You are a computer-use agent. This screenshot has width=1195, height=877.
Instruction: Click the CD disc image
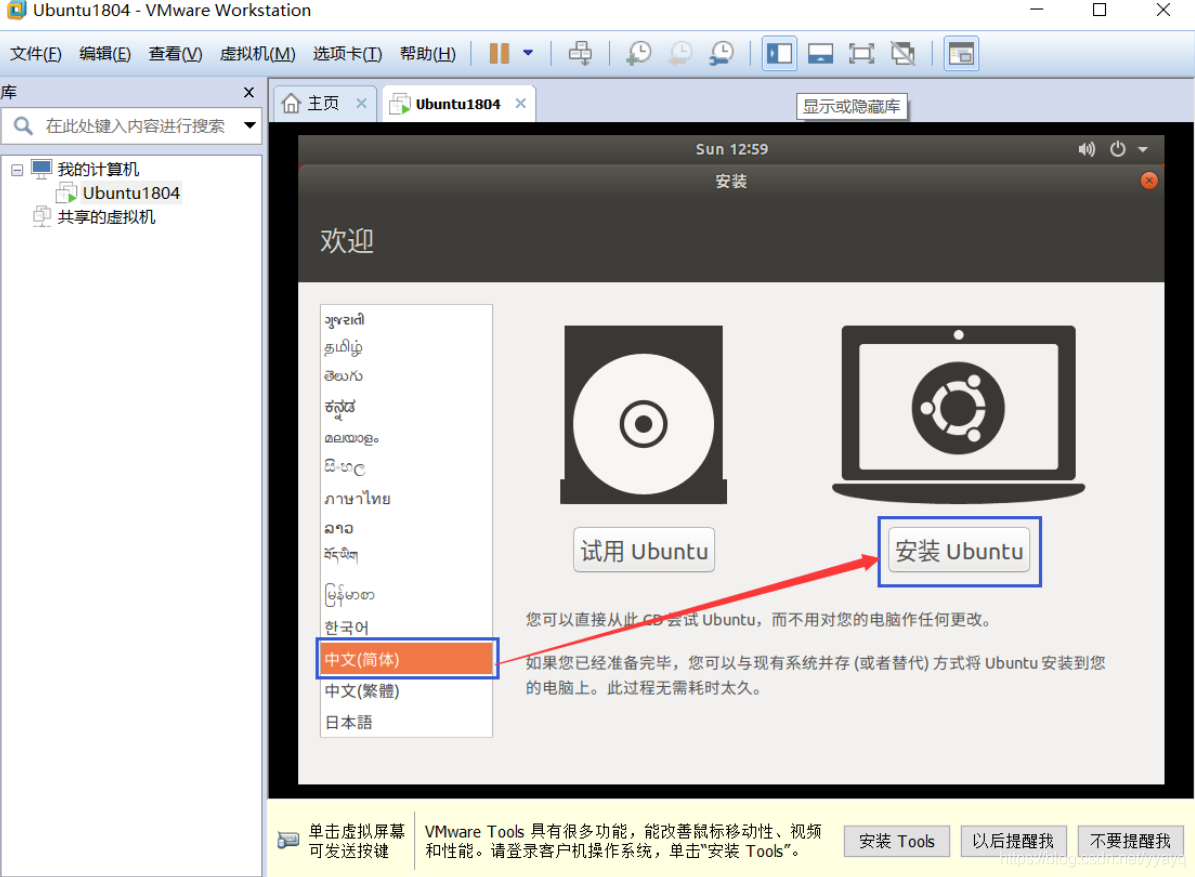click(x=643, y=414)
